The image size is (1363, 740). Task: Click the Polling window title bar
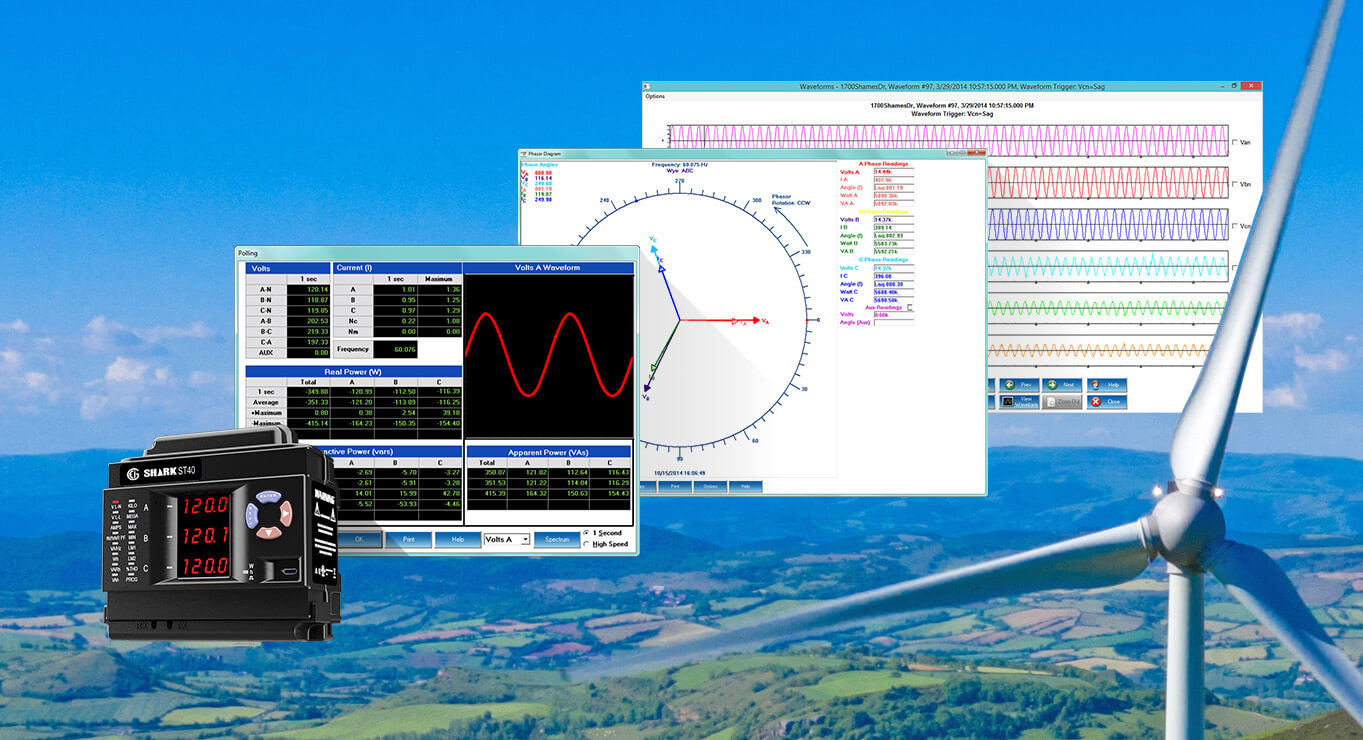point(437,254)
